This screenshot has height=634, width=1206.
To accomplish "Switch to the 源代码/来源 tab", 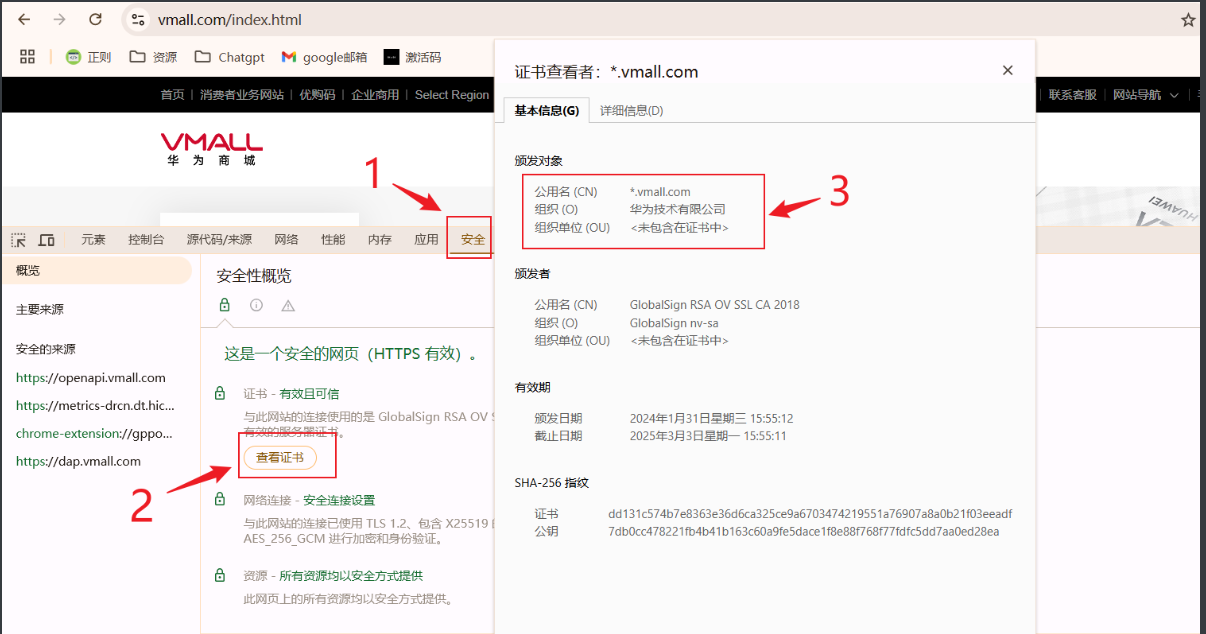I will pyautogui.click(x=219, y=240).
